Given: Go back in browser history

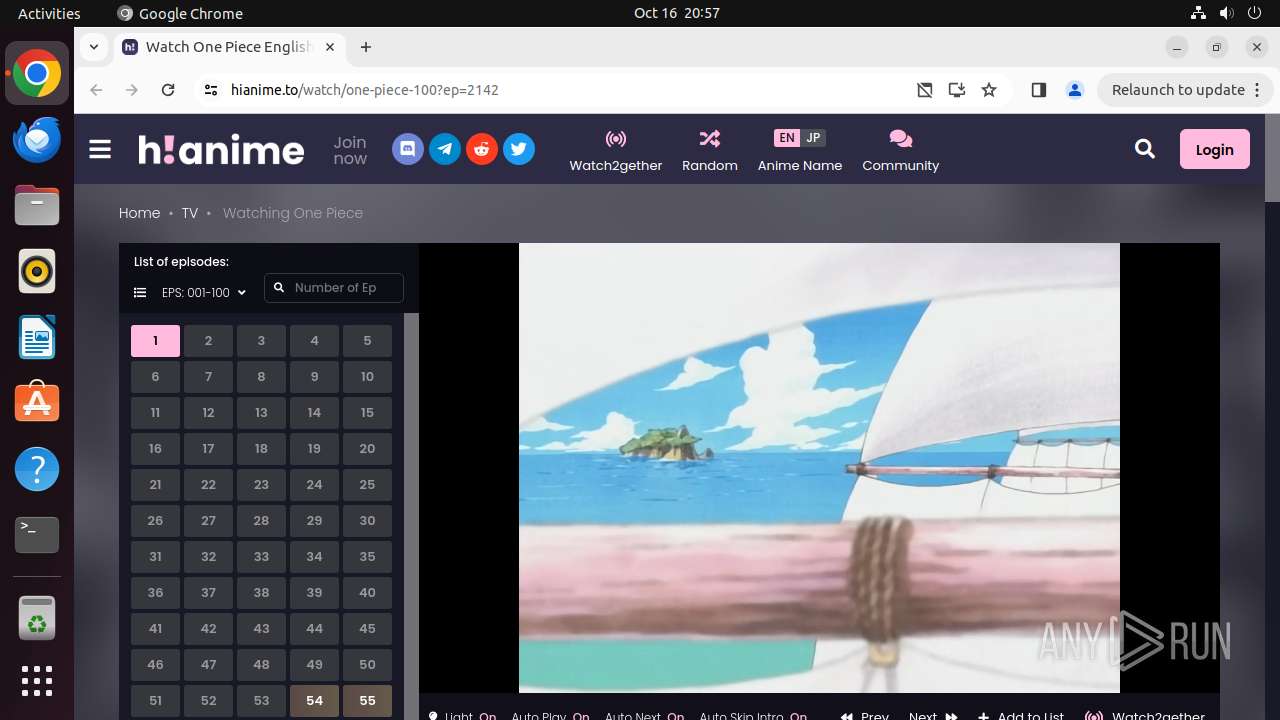Looking at the screenshot, I should 96,90.
